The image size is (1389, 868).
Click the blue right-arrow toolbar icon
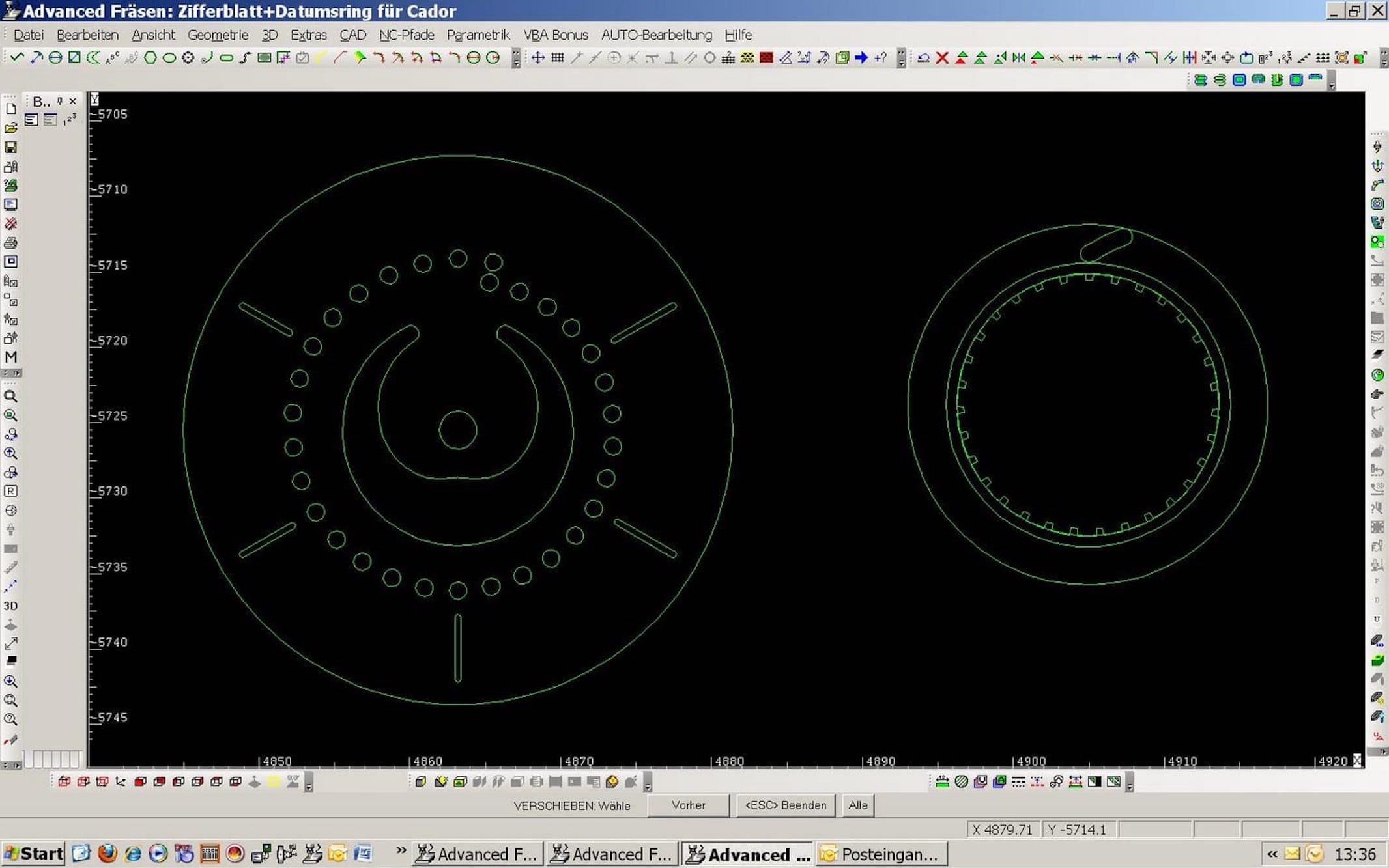pos(861,57)
